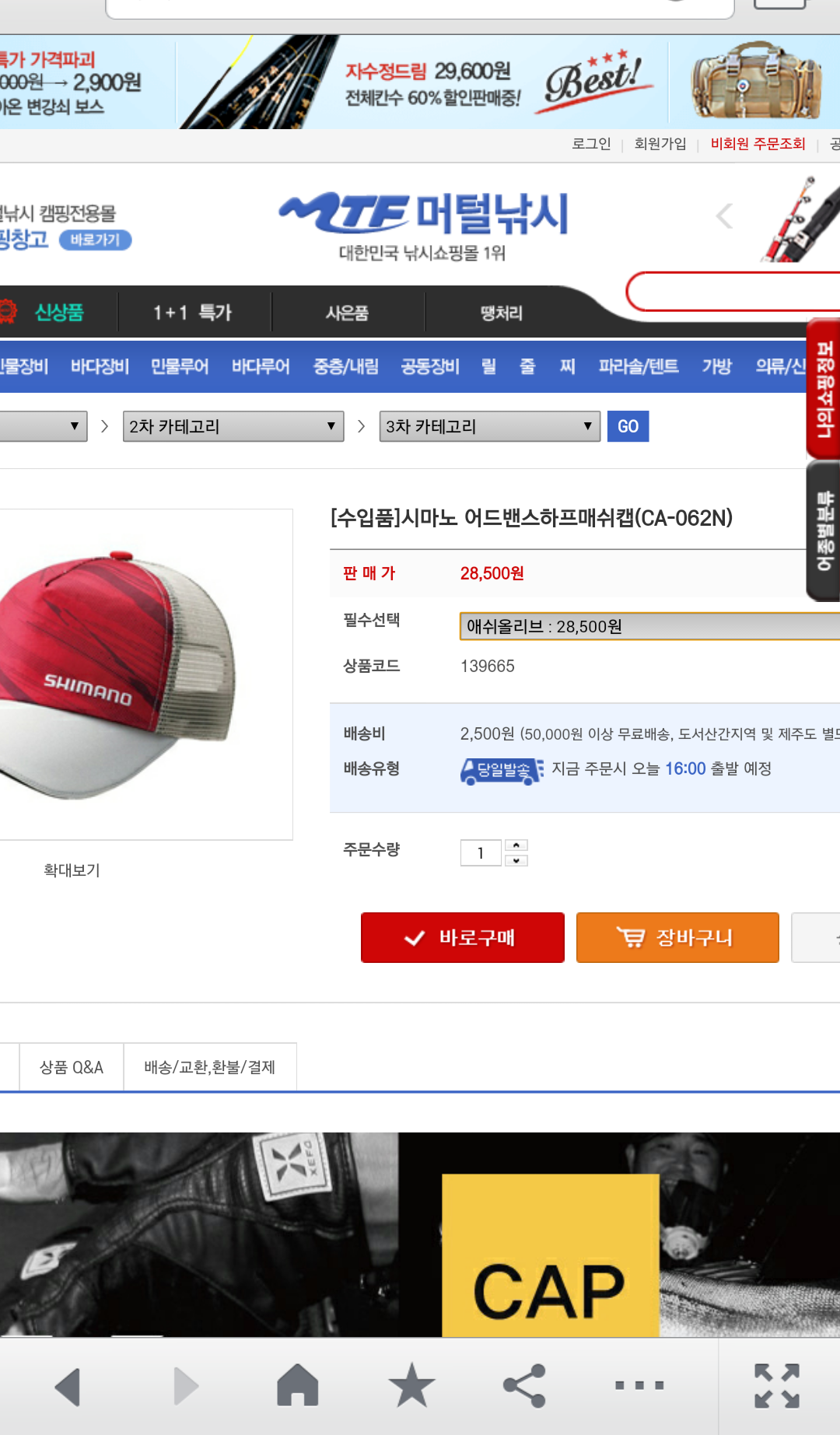The height and width of the screenshot is (1435, 840).
Task: Open the browser home page icon
Action: [298, 1385]
